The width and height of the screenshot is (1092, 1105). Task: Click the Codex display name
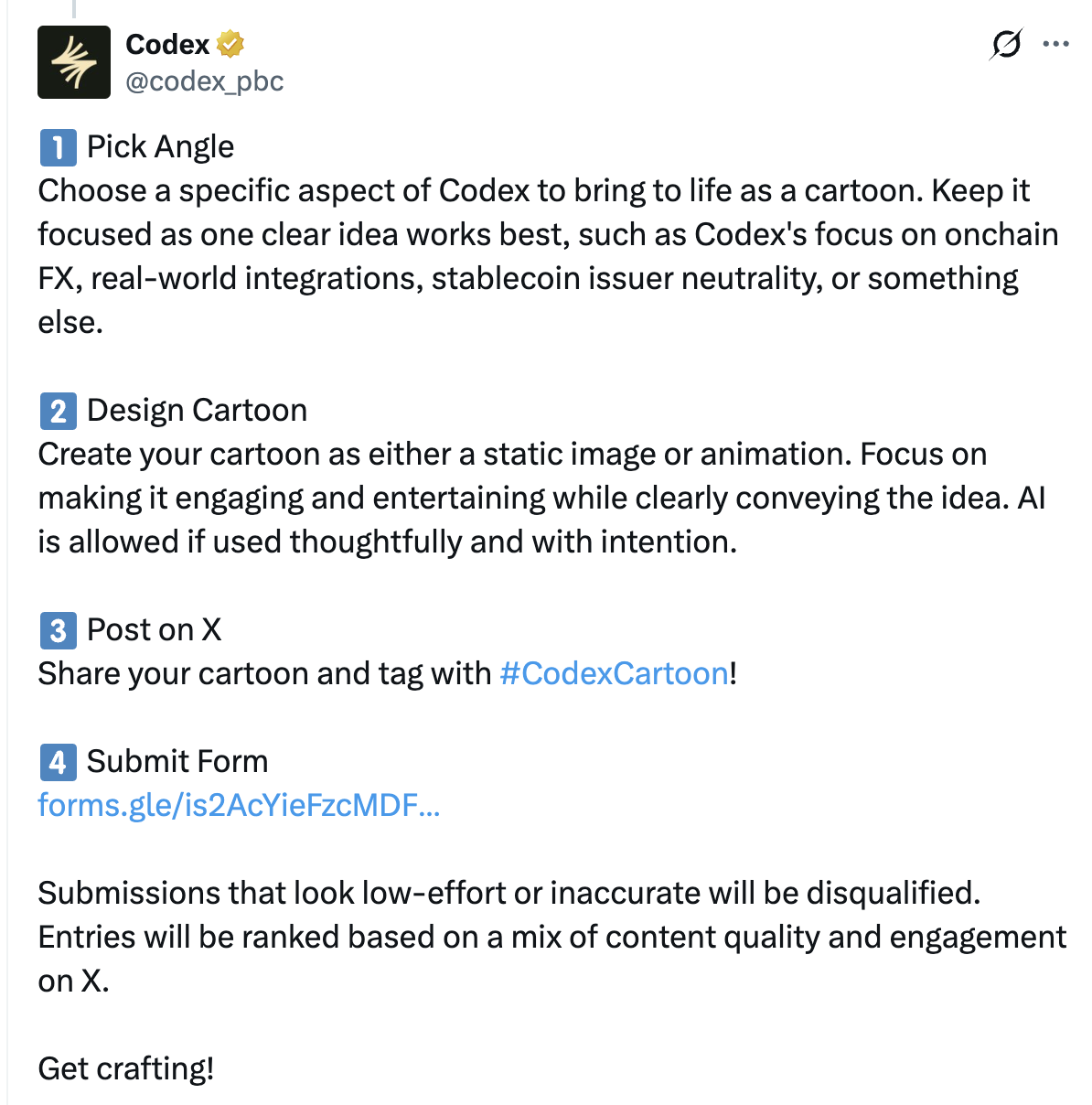(x=167, y=44)
